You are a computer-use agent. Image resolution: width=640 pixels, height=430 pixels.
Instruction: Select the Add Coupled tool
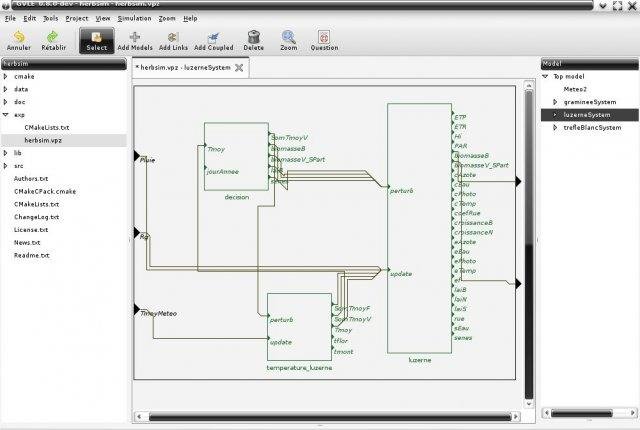point(213,36)
